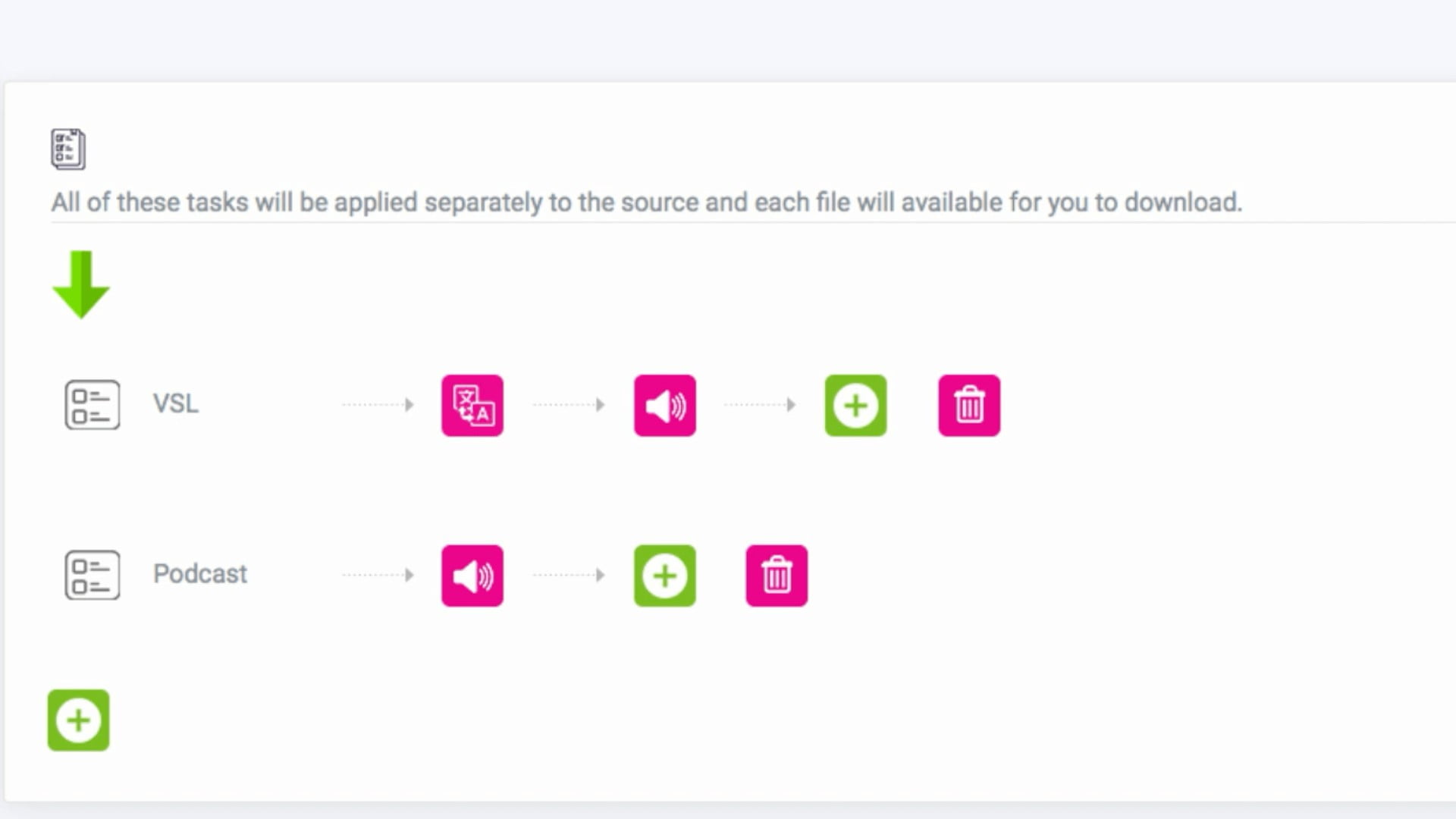This screenshot has width=1456, height=819.
Task: Click the green plus to add a new task
Action: 77,720
